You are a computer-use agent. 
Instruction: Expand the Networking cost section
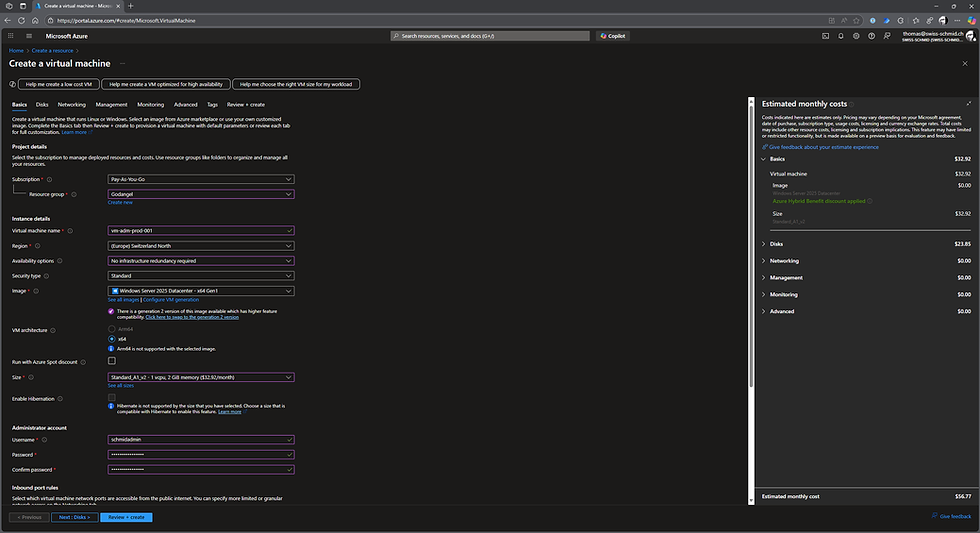(763, 261)
